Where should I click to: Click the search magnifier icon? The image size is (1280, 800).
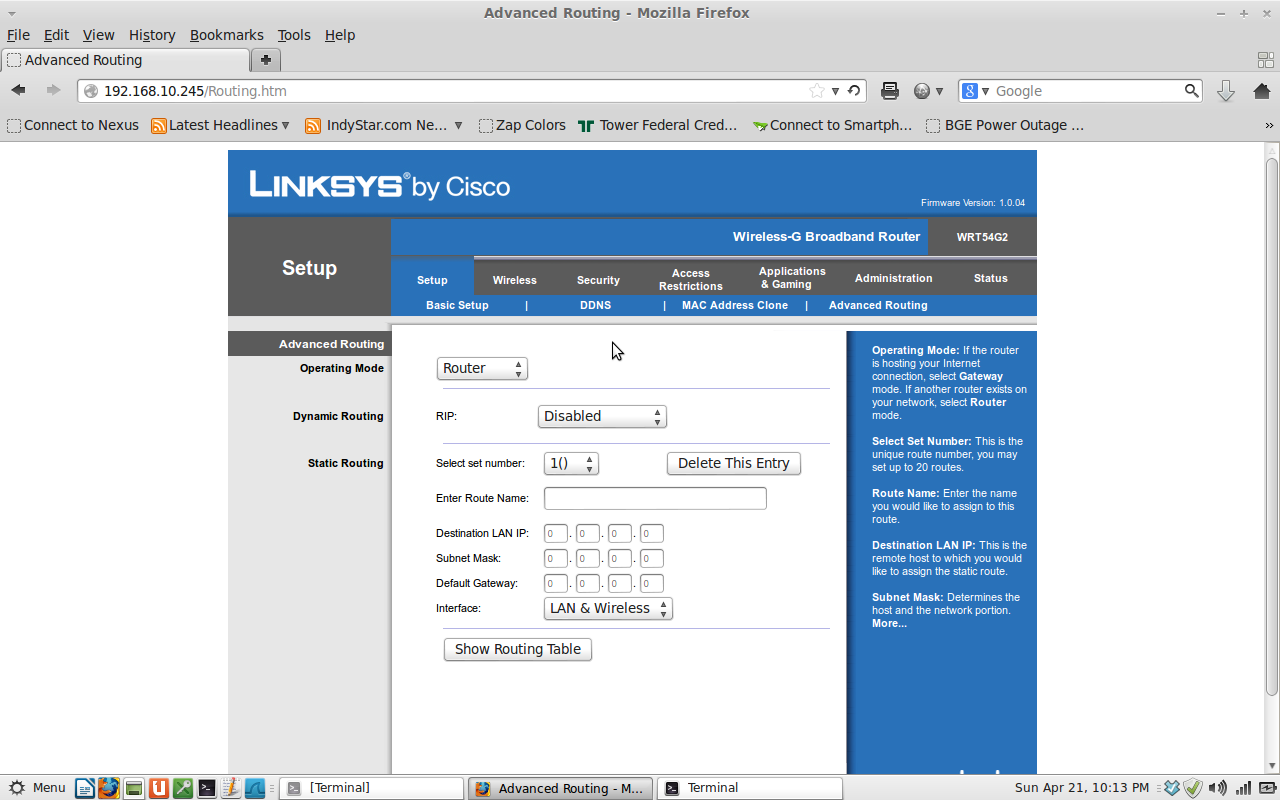click(1191, 91)
